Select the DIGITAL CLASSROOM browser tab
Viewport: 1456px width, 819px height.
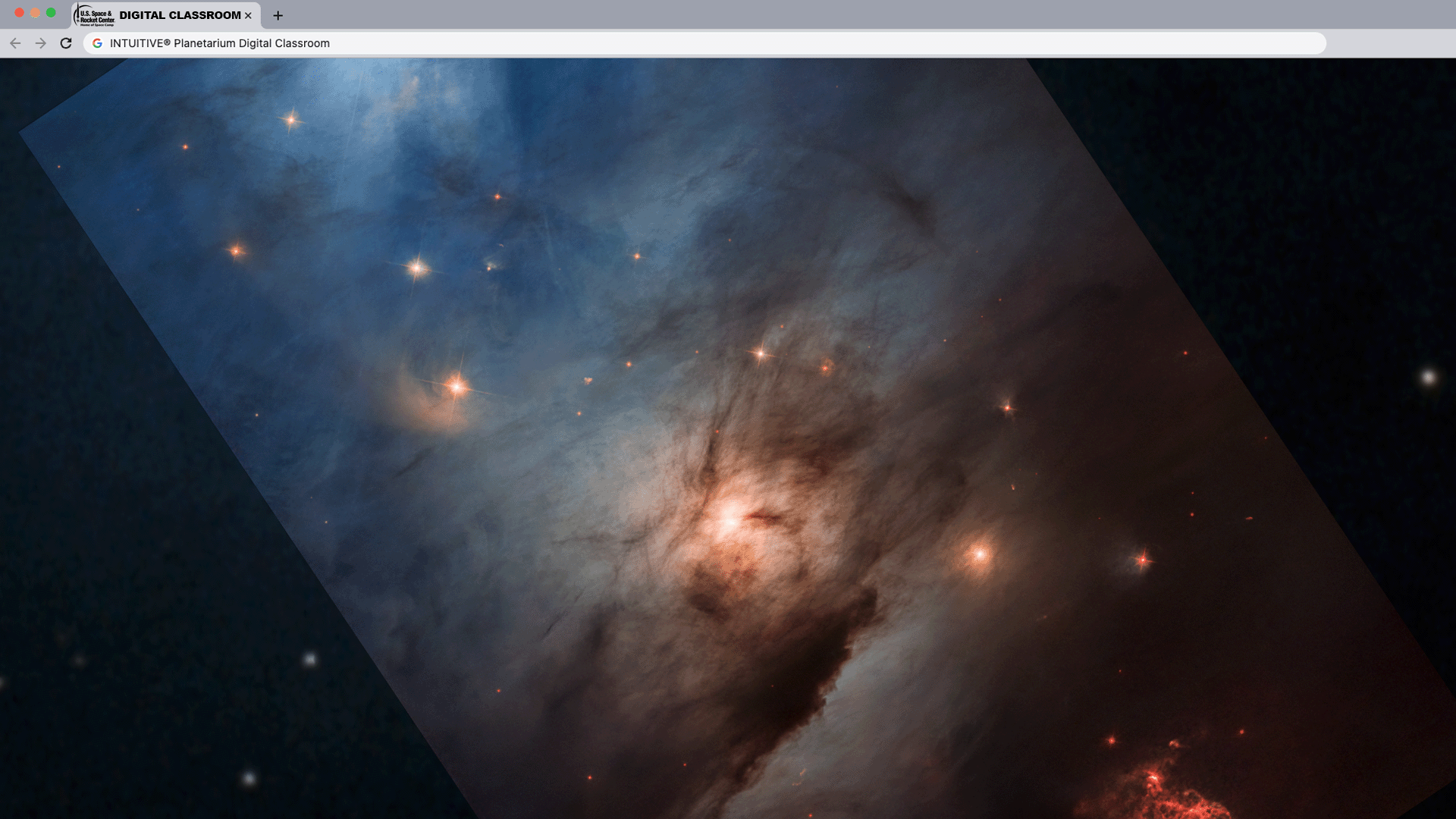(167, 15)
